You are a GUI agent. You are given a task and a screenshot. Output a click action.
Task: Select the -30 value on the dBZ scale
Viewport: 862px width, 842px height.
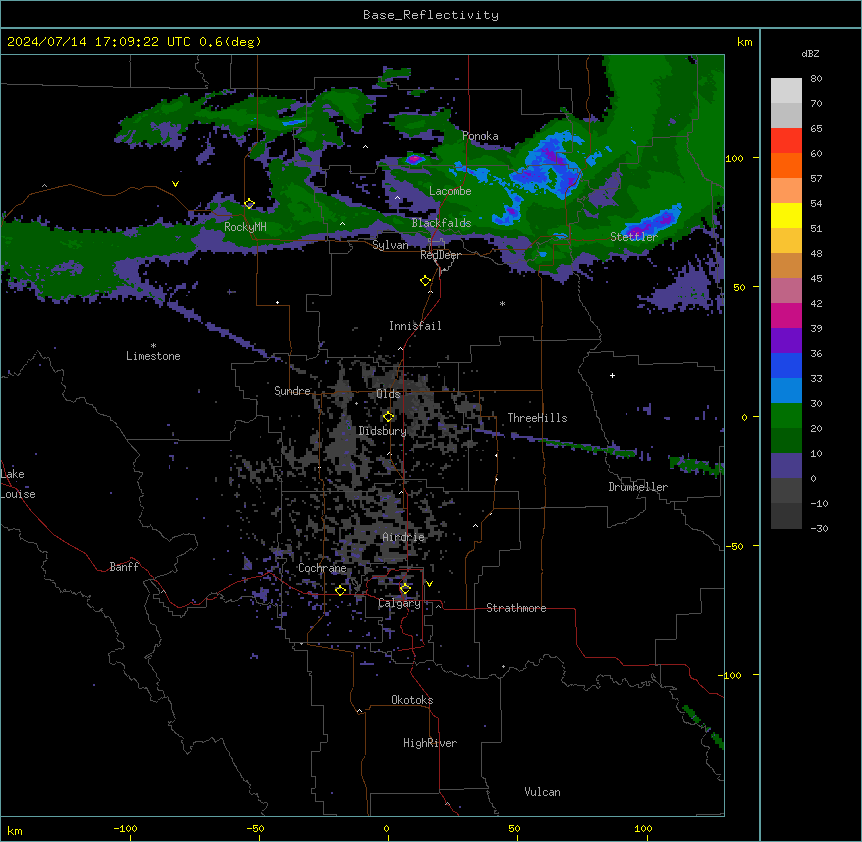(819, 528)
